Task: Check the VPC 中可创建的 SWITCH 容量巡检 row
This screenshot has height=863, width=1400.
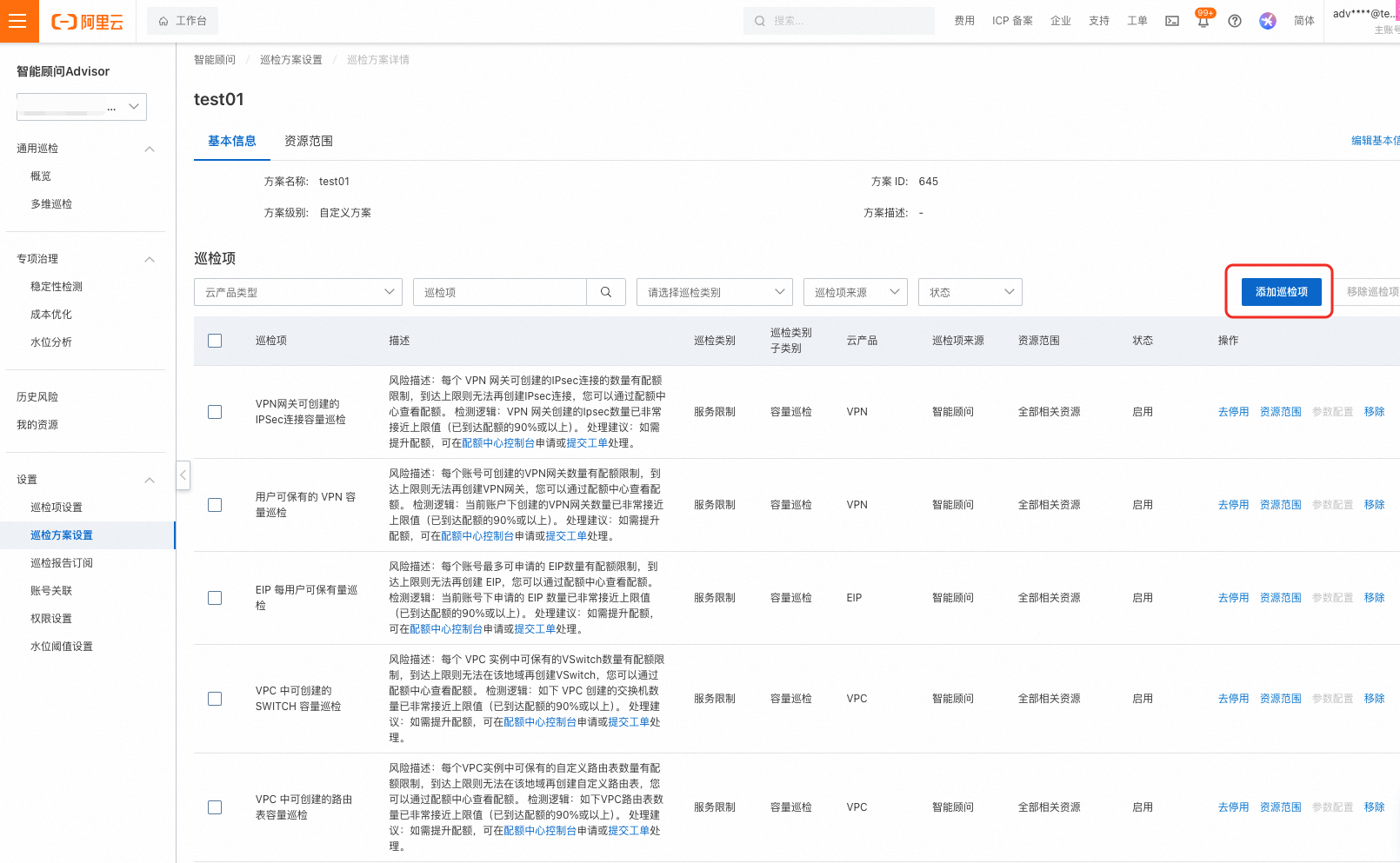Action: tap(215, 699)
